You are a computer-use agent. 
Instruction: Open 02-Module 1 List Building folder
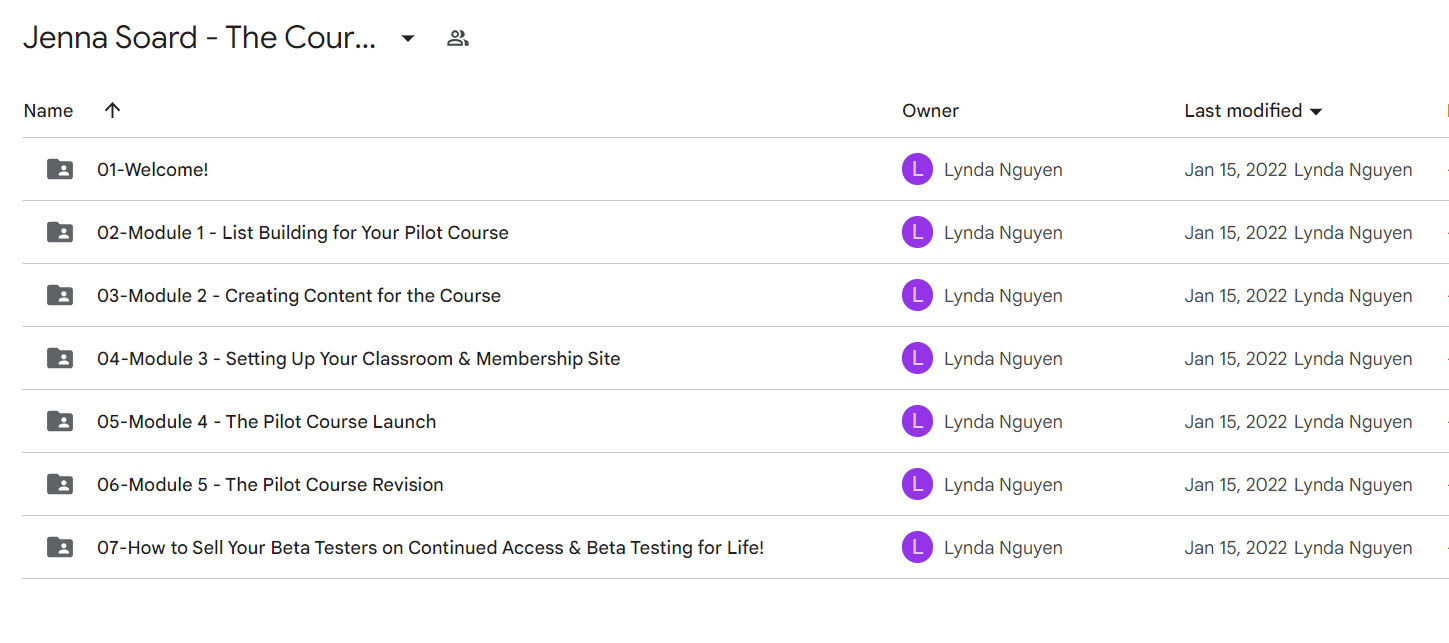point(303,232)
